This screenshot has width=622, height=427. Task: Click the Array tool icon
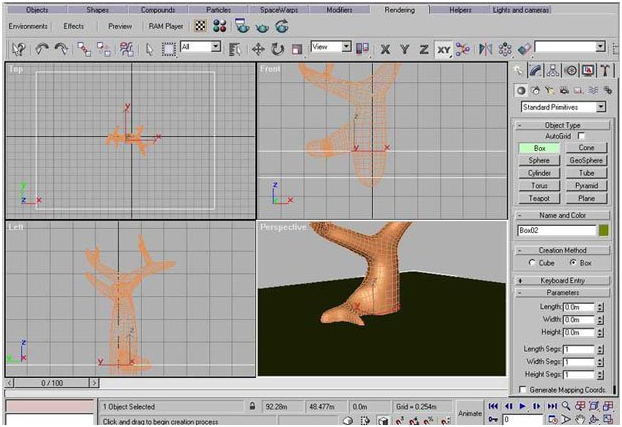tap(505, 50)
